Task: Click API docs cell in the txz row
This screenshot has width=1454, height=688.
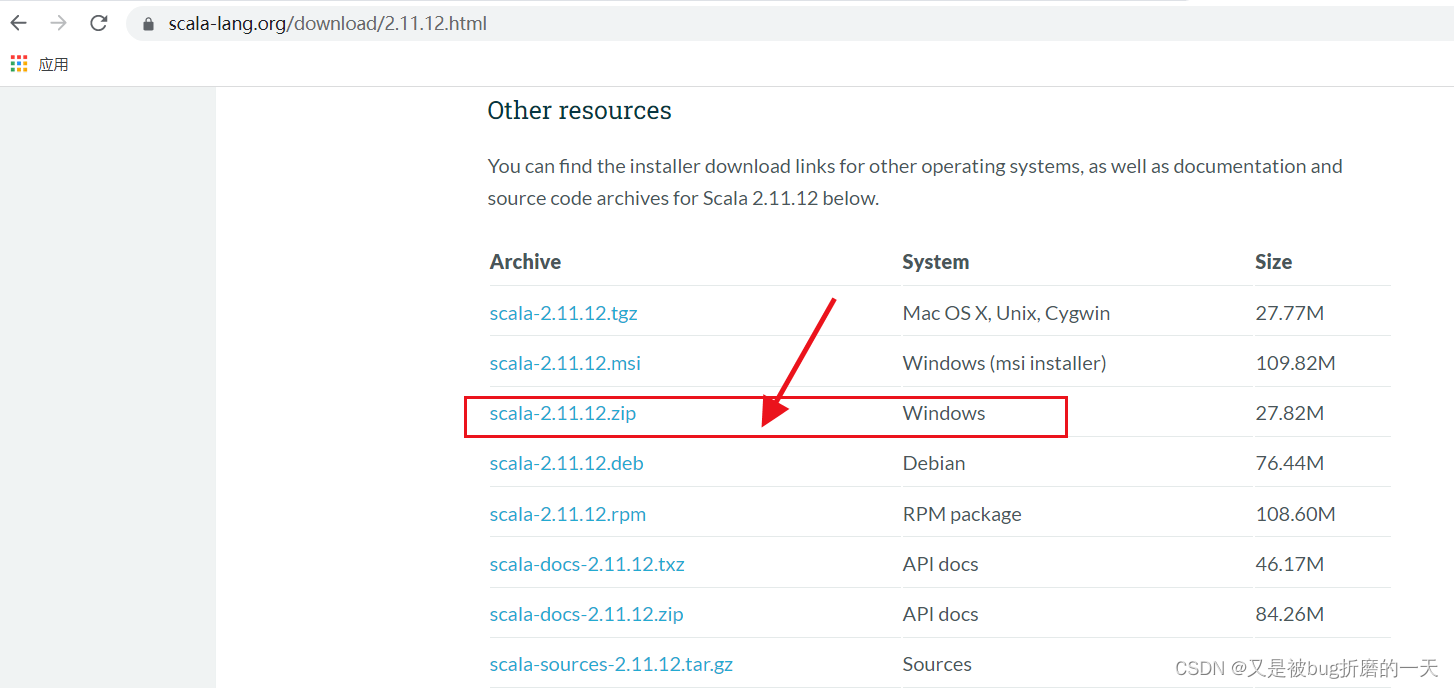Action: (940, 564)
